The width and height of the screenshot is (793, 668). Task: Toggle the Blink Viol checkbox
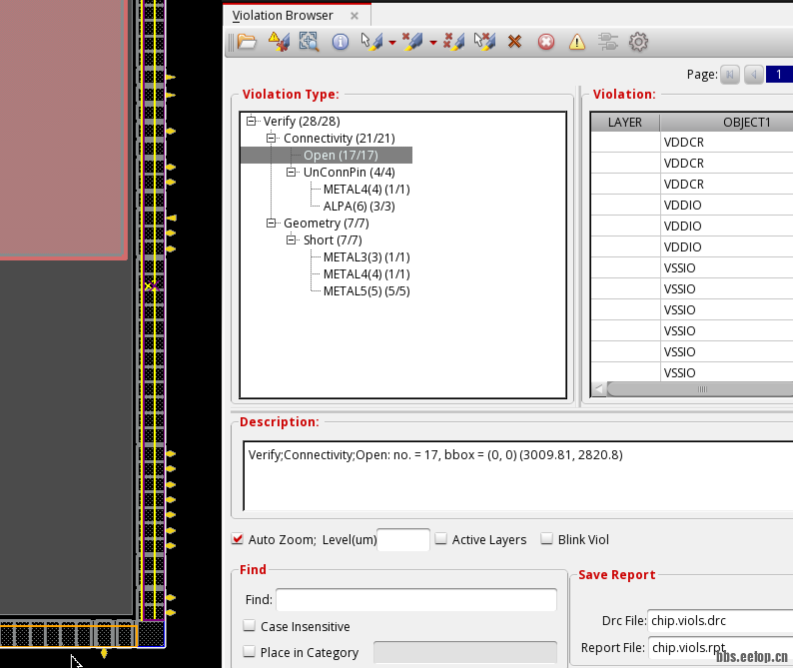(547, 539)
